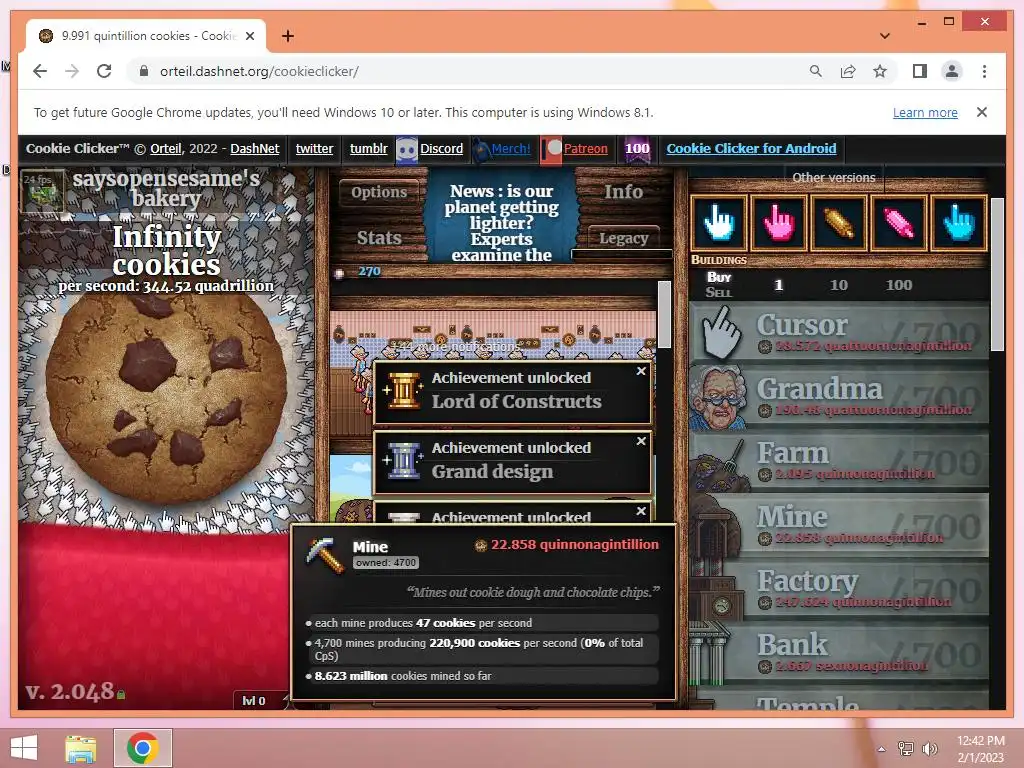Open the Chrome zoom magnifier icon
The width and height of the screenshot is (1024, 768).
point(816,71)
